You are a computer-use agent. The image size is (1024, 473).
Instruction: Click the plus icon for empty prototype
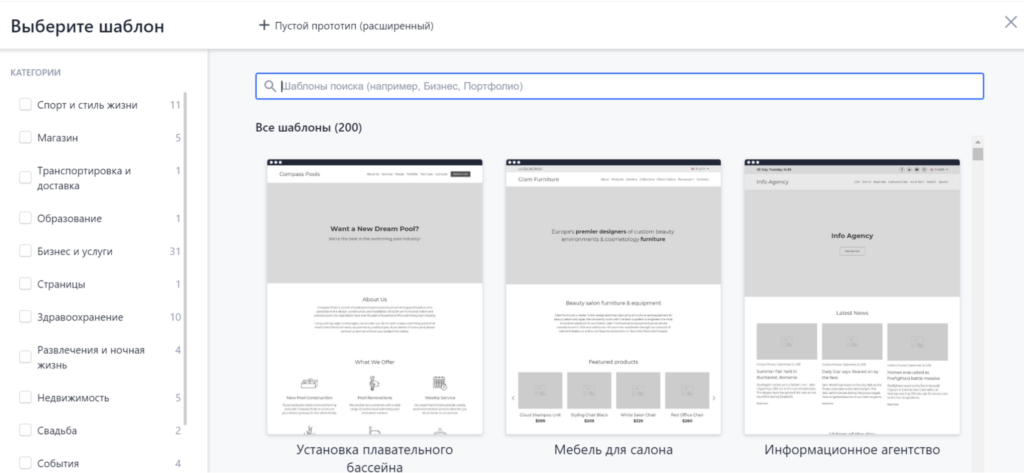tap(264, 25)
